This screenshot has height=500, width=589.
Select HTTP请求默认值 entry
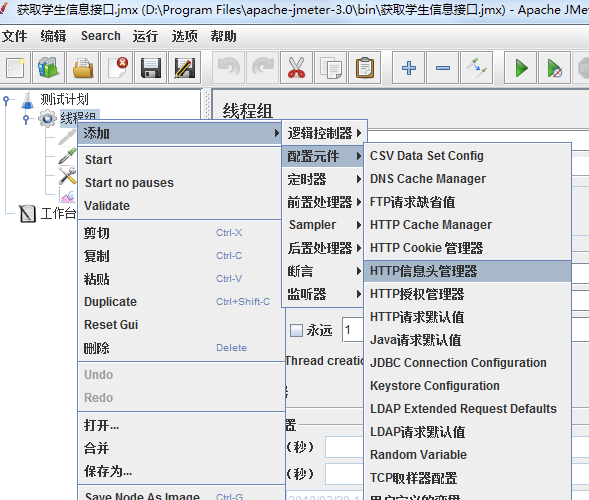tap(468, 317)
